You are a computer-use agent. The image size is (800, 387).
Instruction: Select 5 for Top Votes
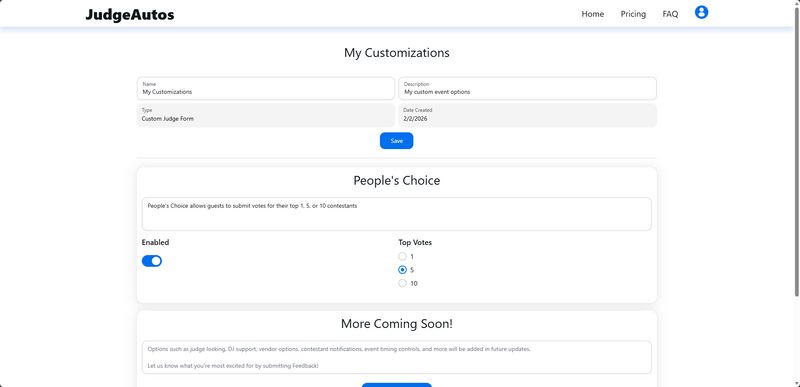(x=403, y=270)
